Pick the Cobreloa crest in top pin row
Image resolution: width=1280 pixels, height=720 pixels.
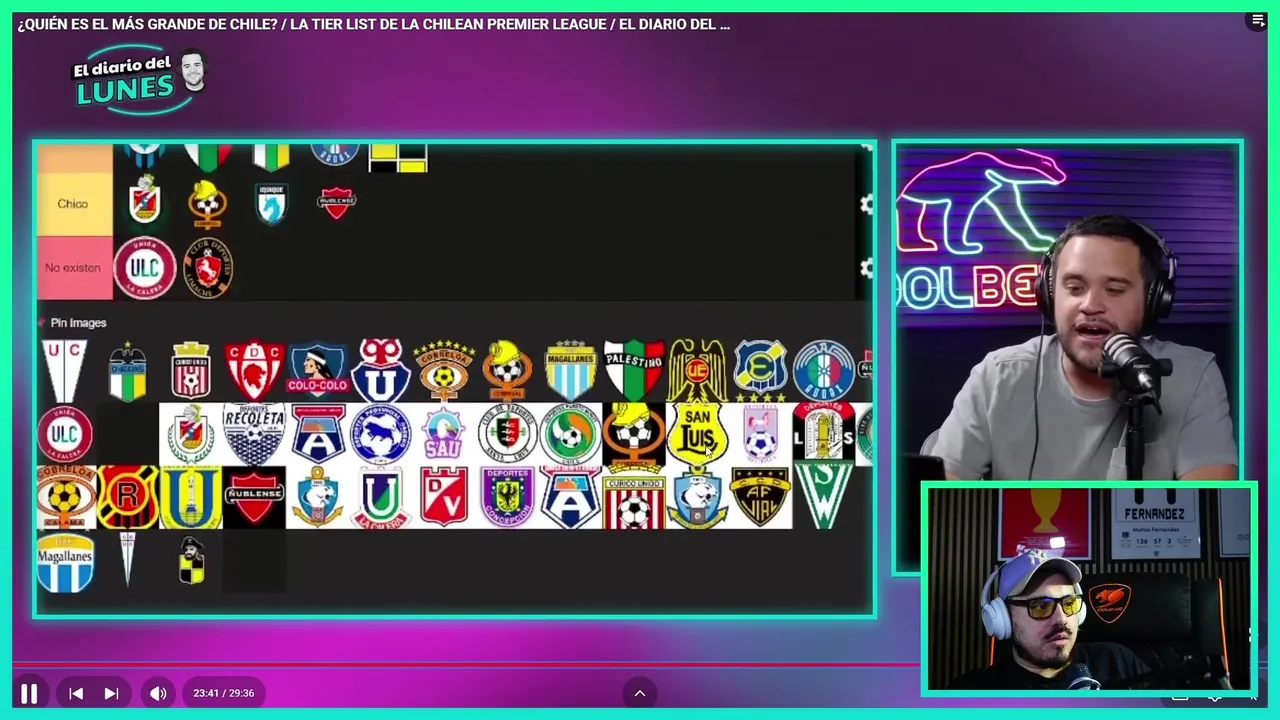[x=444, y=371]
